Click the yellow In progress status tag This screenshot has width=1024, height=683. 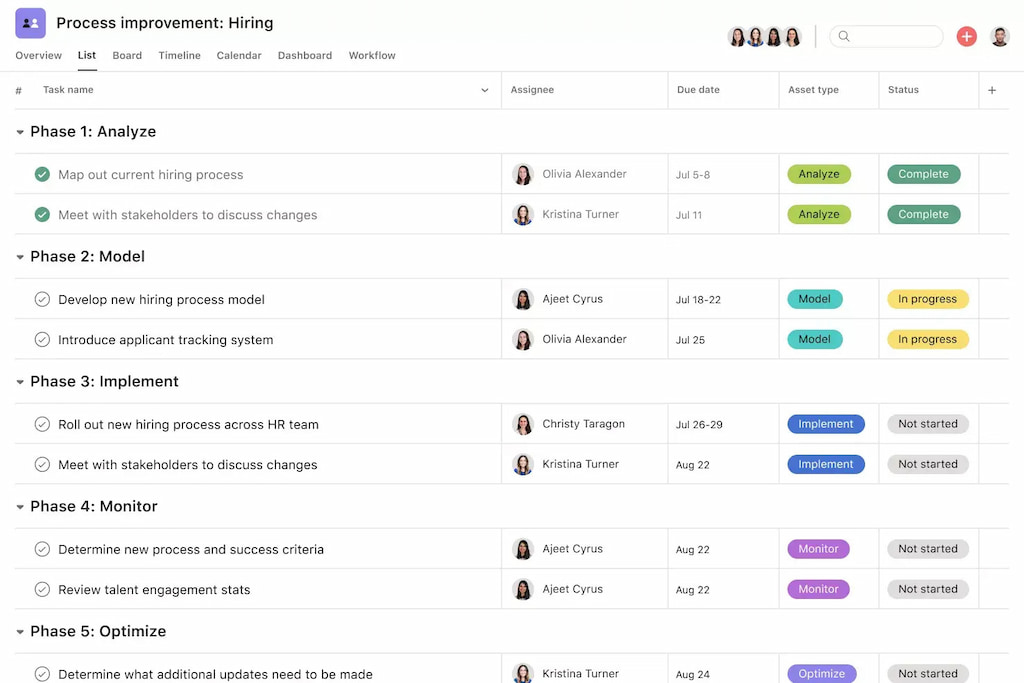point(928,299)
